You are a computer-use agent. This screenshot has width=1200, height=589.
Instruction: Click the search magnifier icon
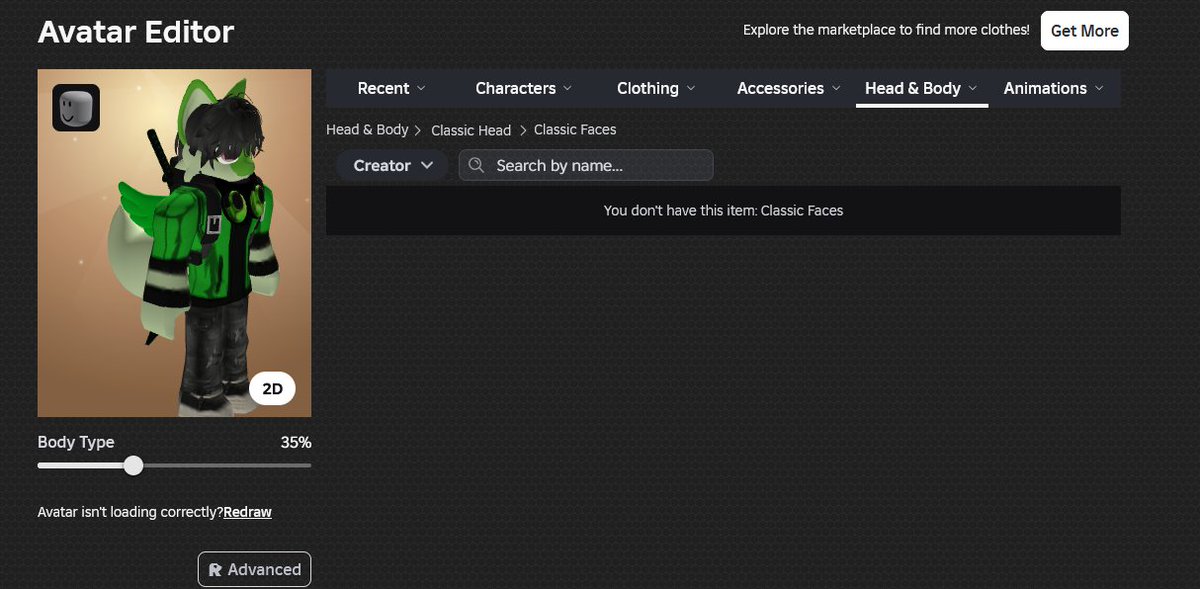point(477,165)
